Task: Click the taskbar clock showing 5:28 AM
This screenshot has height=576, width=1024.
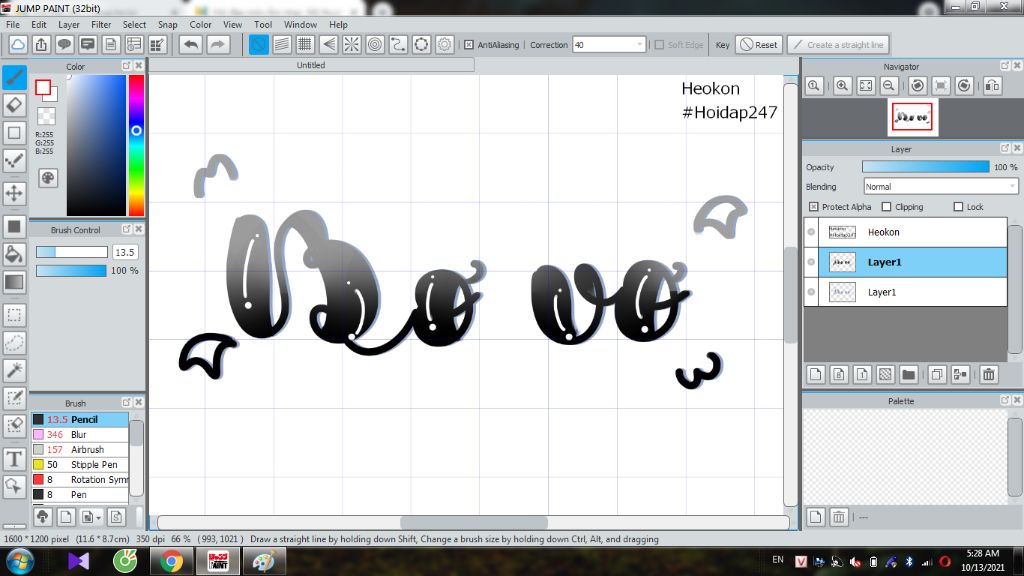Action: [x=982, y=553]
